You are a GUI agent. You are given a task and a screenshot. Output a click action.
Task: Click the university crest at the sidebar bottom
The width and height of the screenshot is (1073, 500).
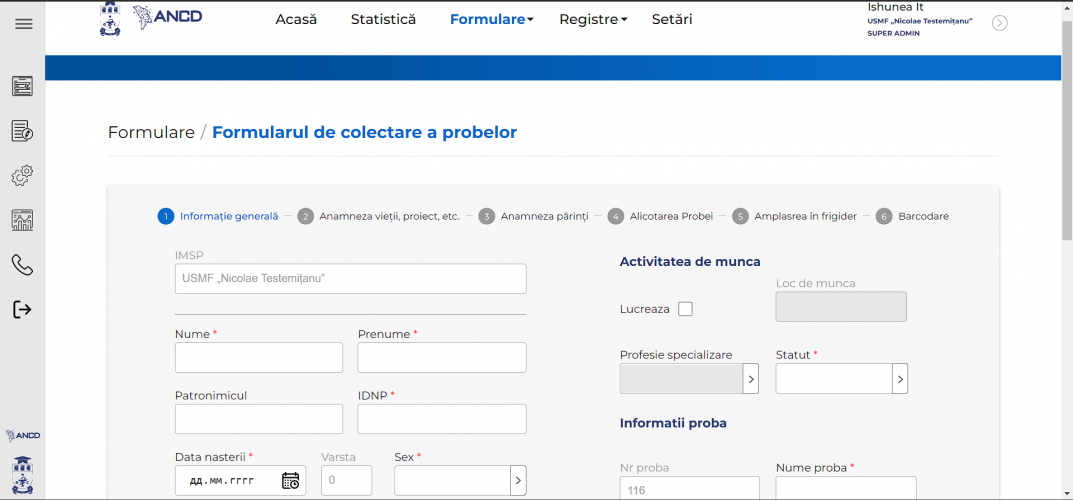(23, 475)
